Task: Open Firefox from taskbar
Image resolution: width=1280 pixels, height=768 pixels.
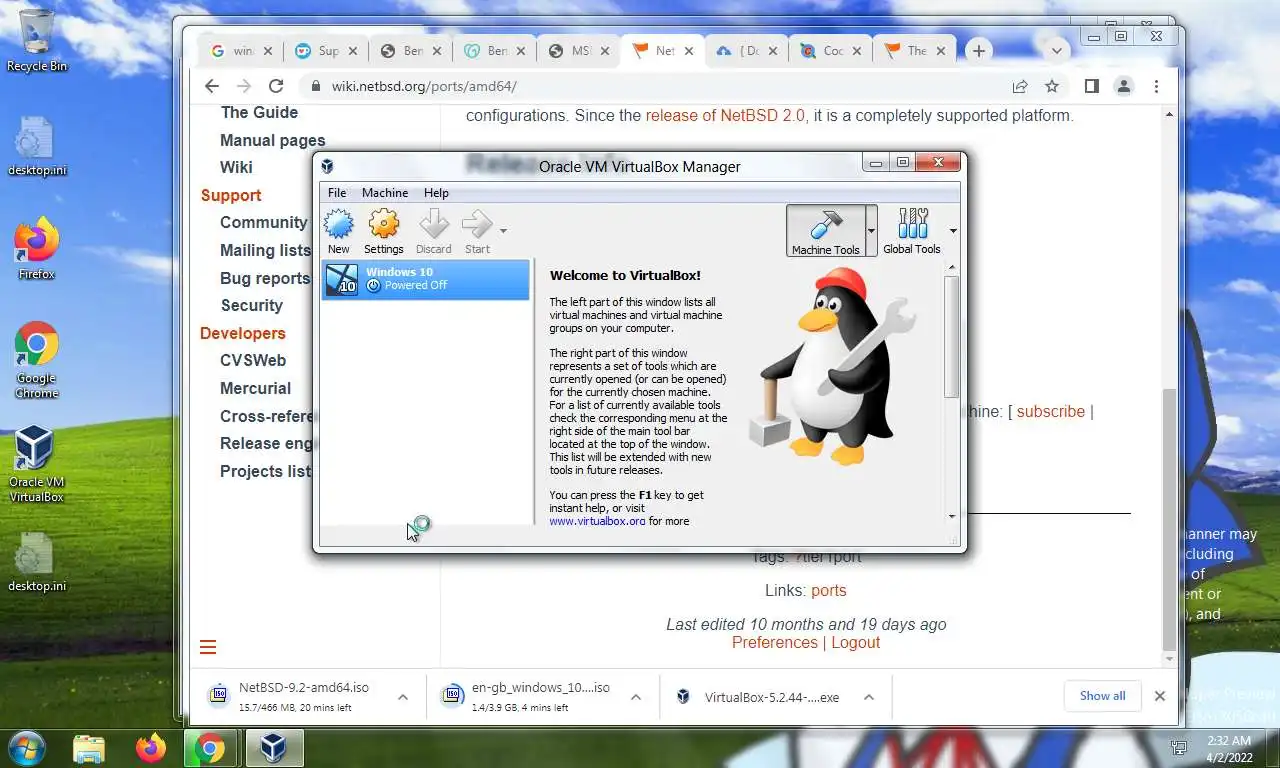Action: (x=151, y=748)
